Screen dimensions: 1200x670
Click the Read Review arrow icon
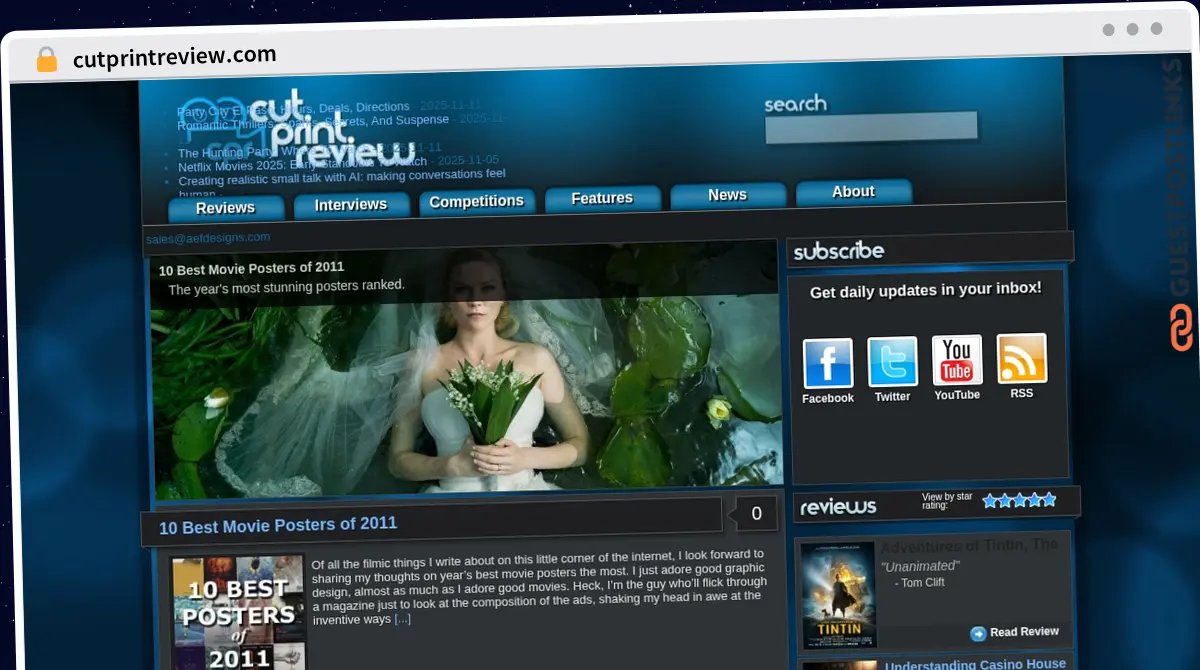(x=978, y=633)
